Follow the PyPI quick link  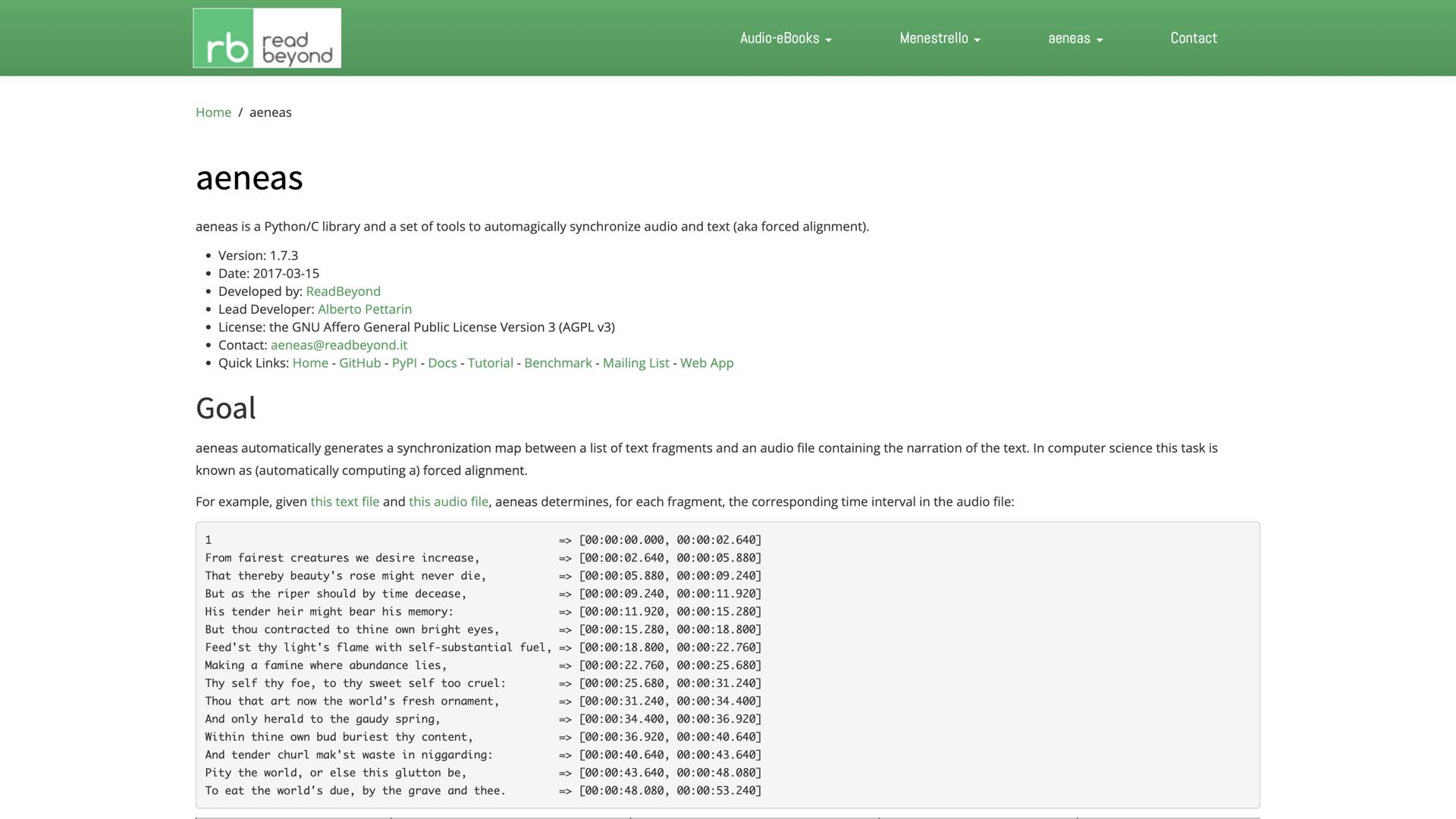(x=404, y=363)
